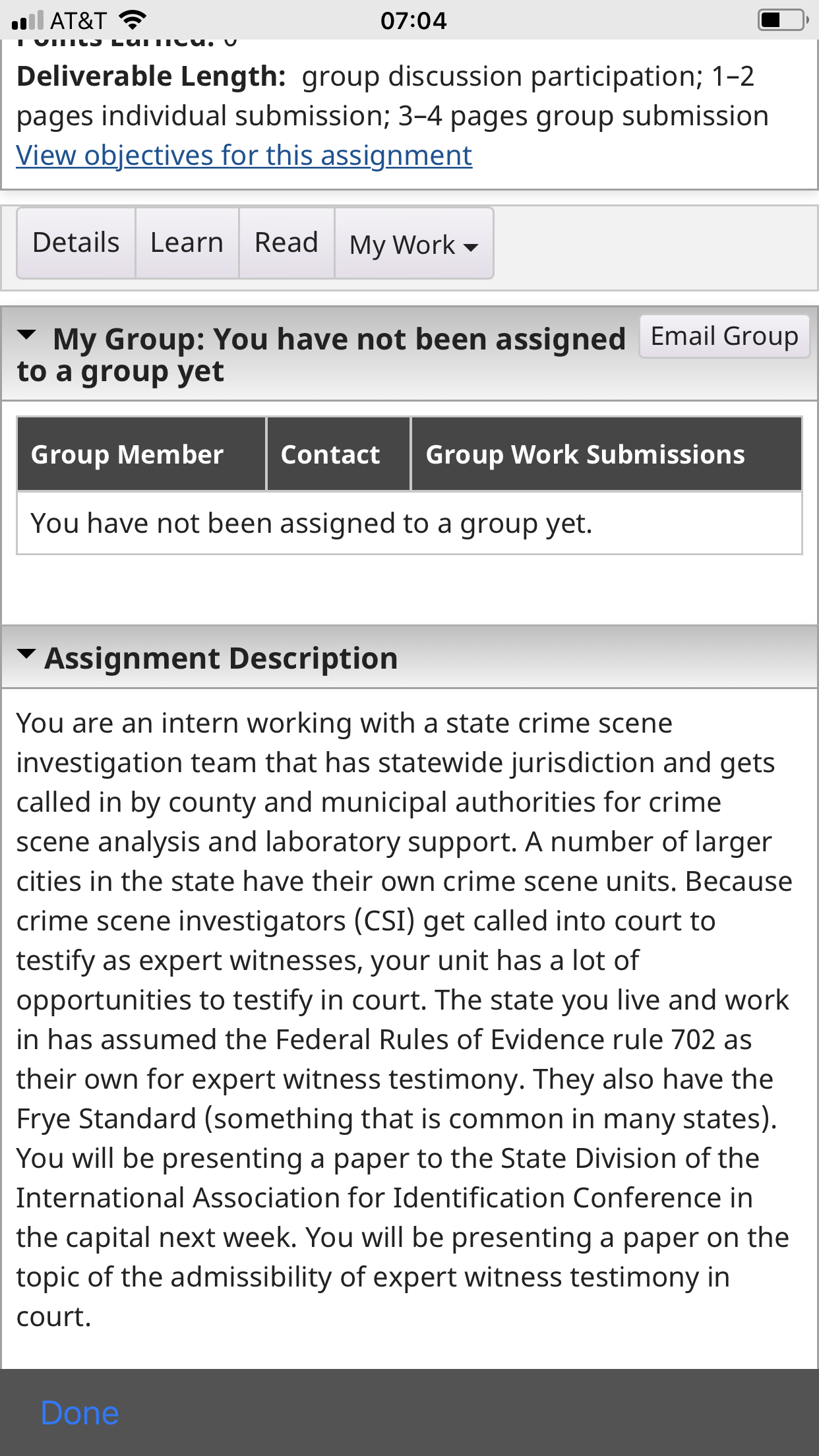Tap the Wi-Fi icon in status bar
819x1456 pixels.
pos(133,20)
